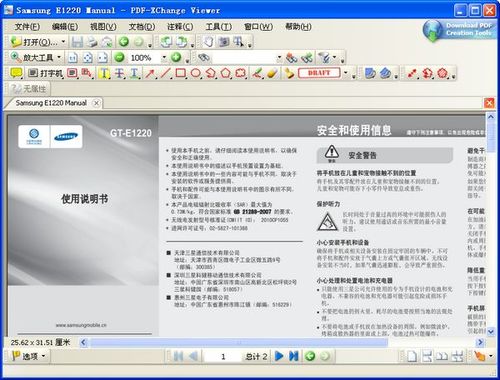Click the Download PDF Creation Tools banner
Screen dimensions: 500x380
tap(460, 30)
